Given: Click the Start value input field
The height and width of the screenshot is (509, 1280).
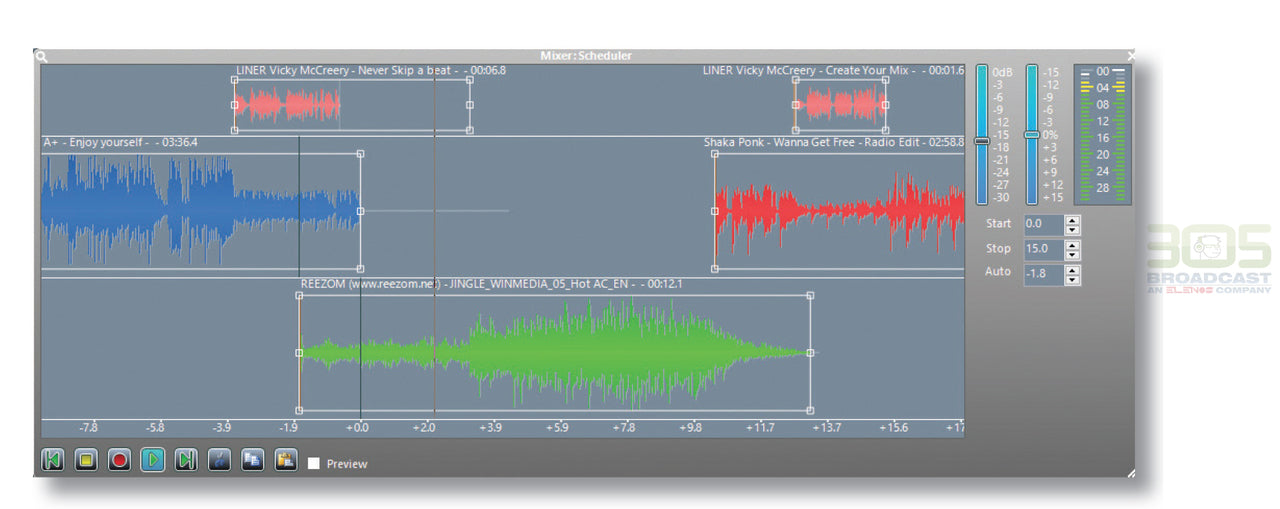Looking at the screenshot, I should [1043, 224].
